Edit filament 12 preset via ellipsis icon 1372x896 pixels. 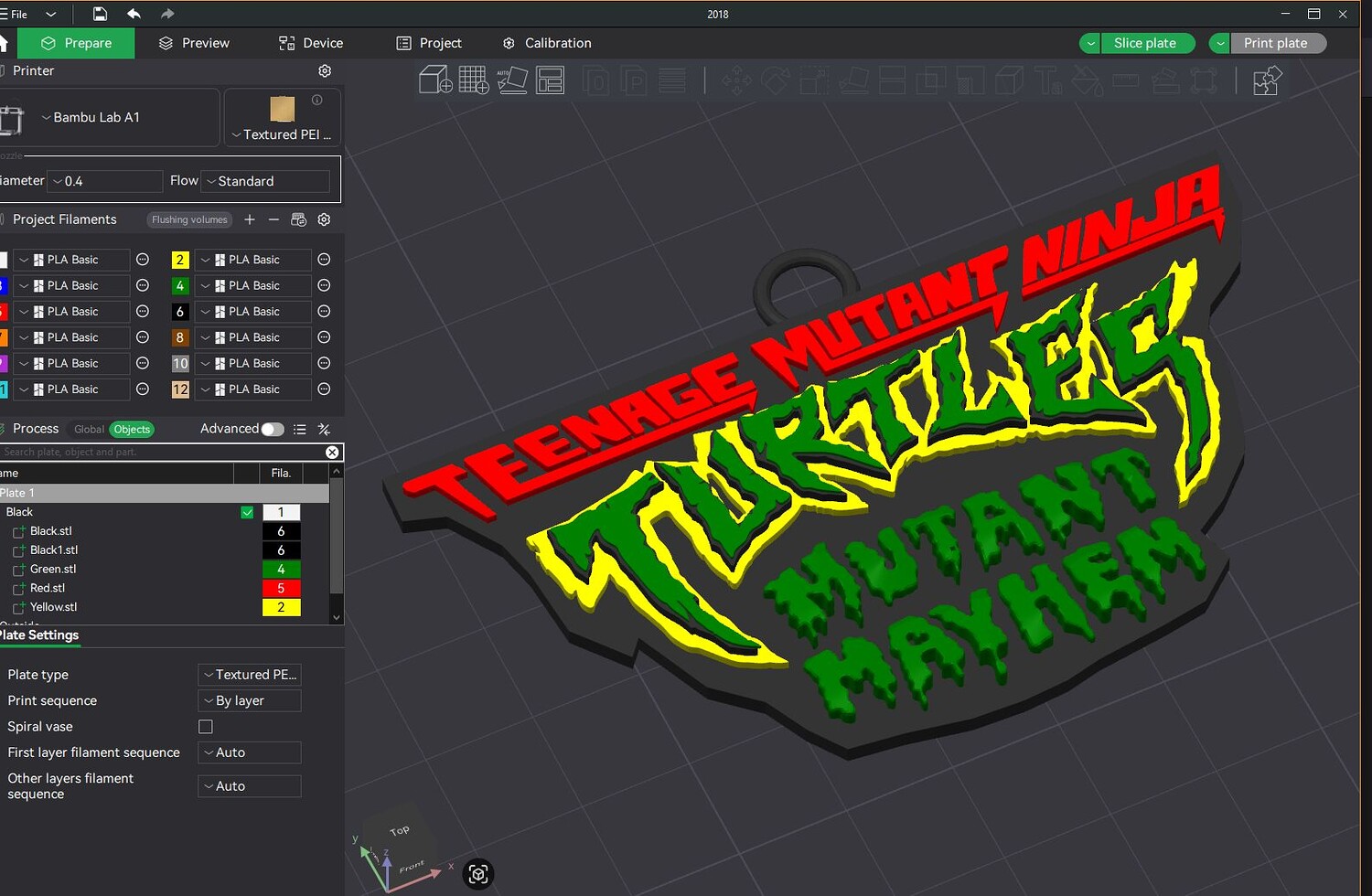pos(324,389)
